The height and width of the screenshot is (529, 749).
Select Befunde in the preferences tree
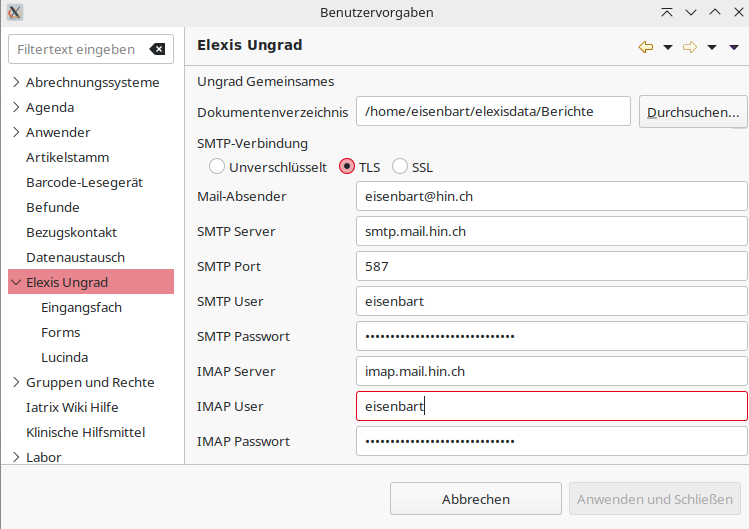tap(53, 207)
